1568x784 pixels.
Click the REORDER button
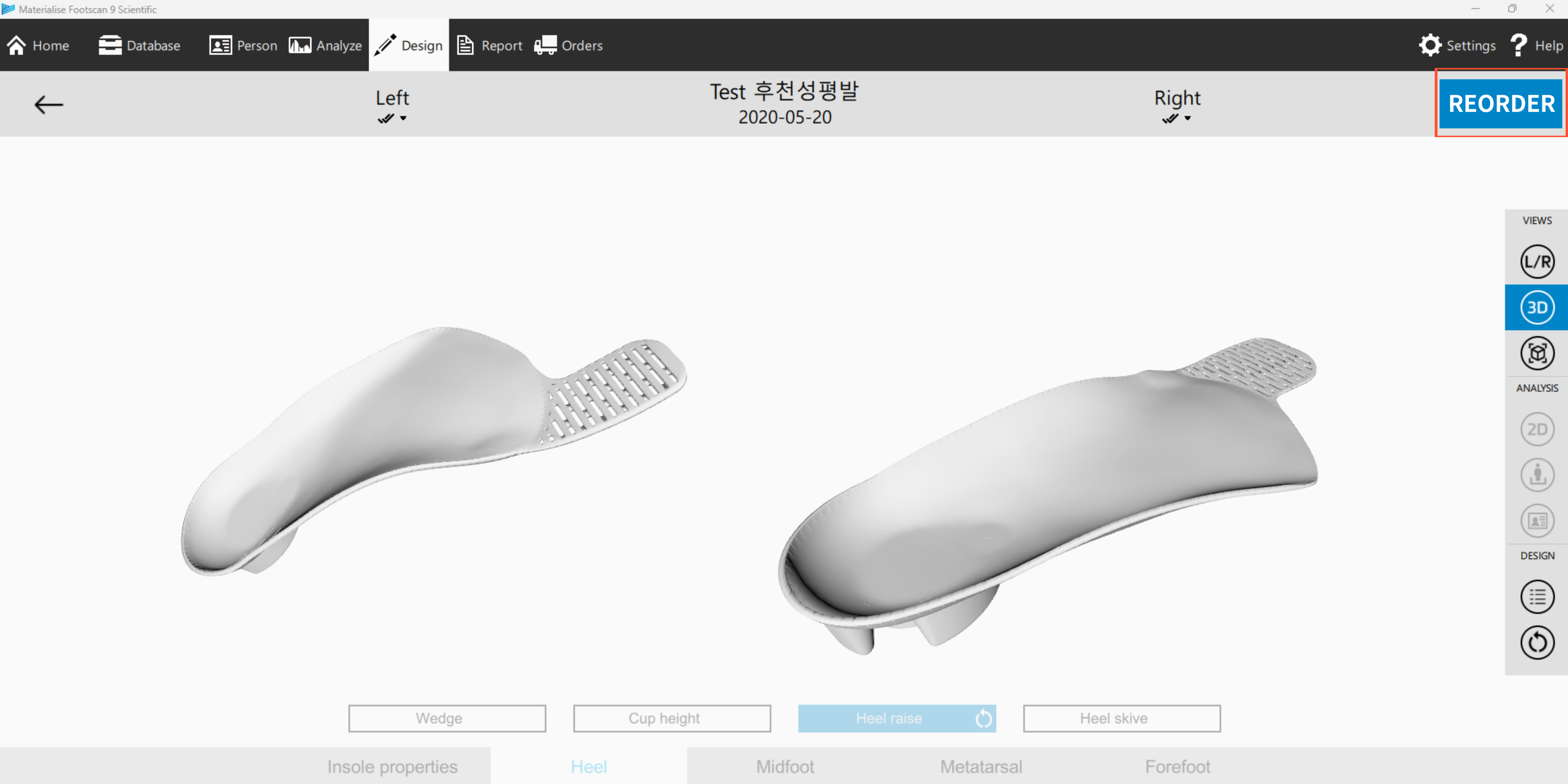[x=1501, y=103]
